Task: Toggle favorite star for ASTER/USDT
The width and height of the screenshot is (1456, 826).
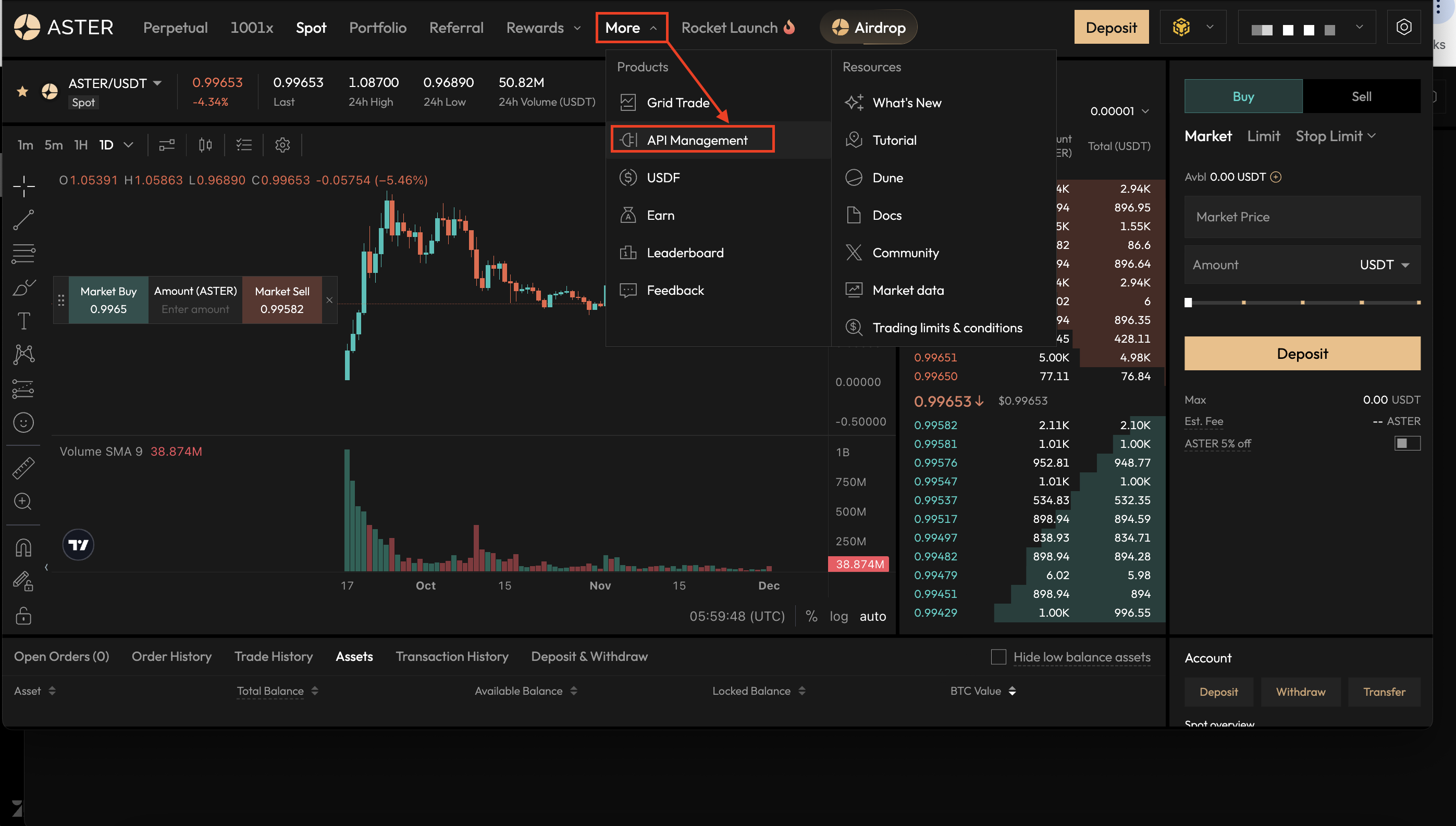Action: click(23, 91)
